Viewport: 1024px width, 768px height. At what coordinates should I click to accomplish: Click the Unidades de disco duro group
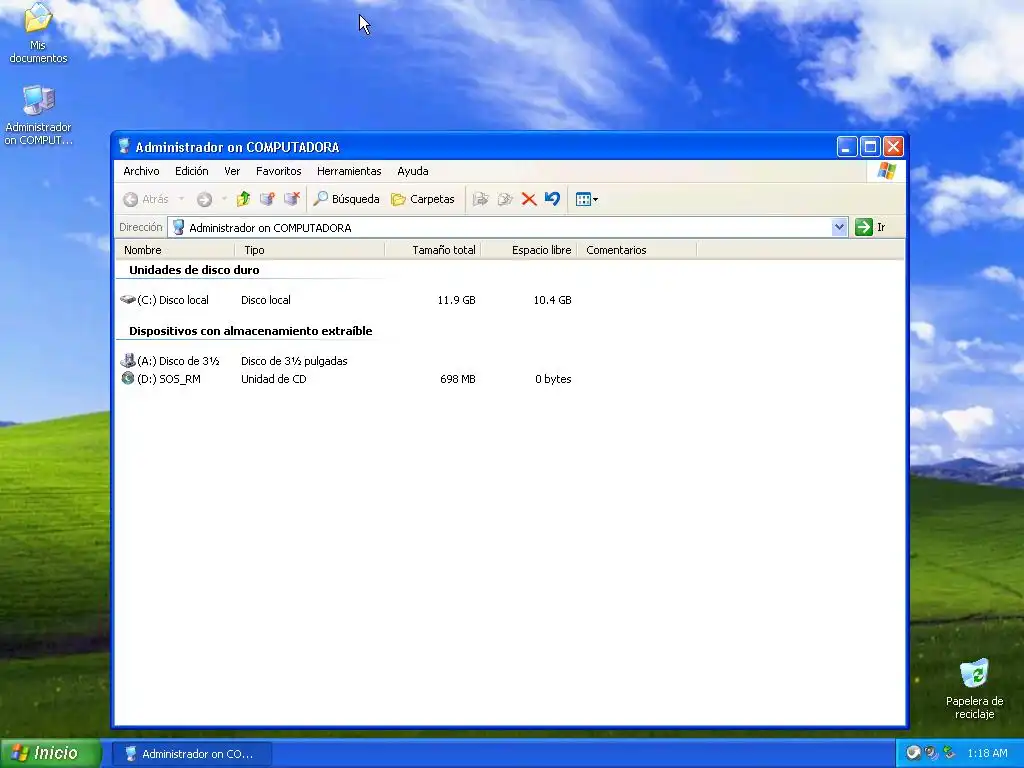pyautogui.click(x=194, y=270)
